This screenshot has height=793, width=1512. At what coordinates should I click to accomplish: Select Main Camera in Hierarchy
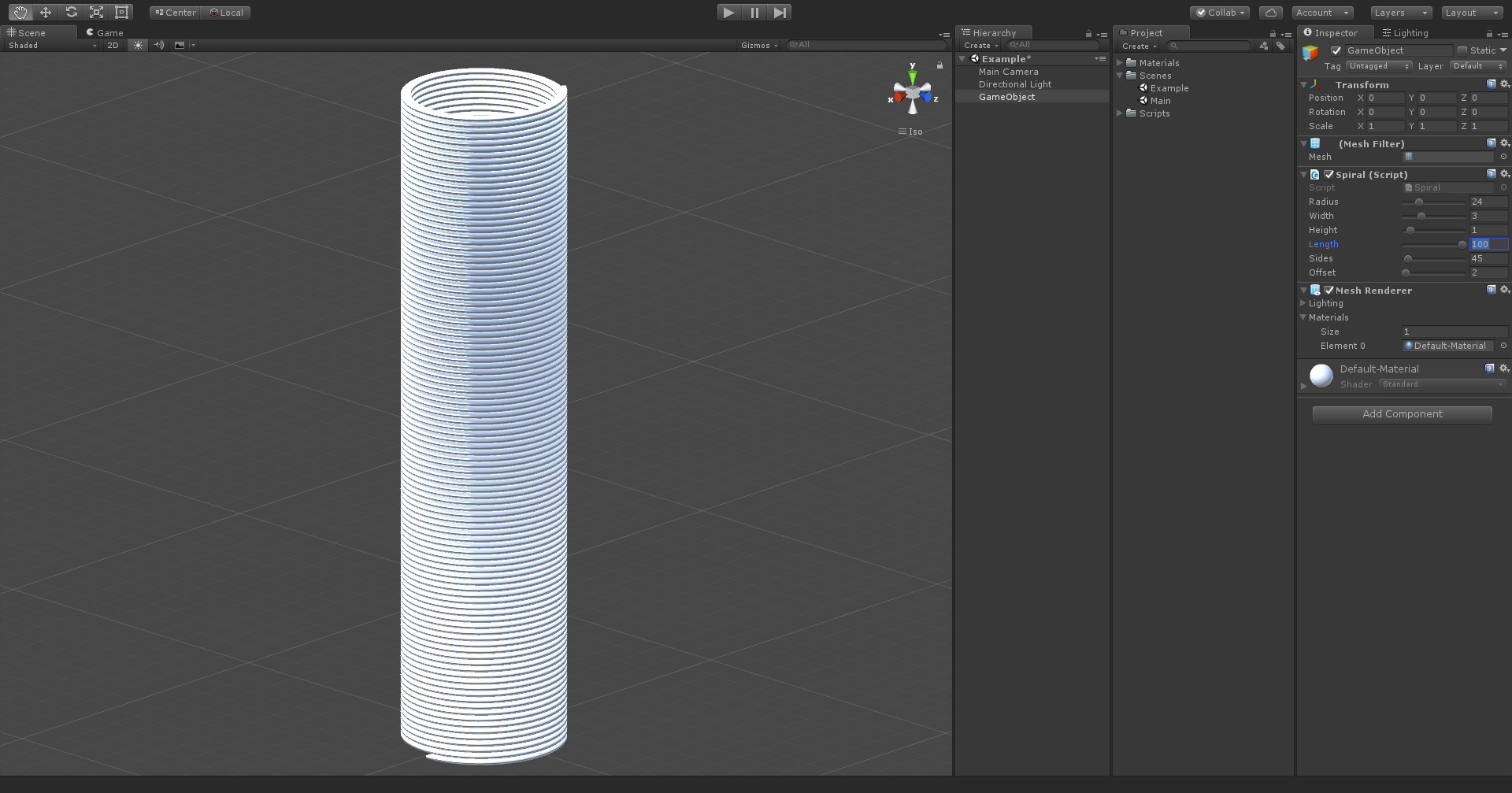pos(1008,72)
